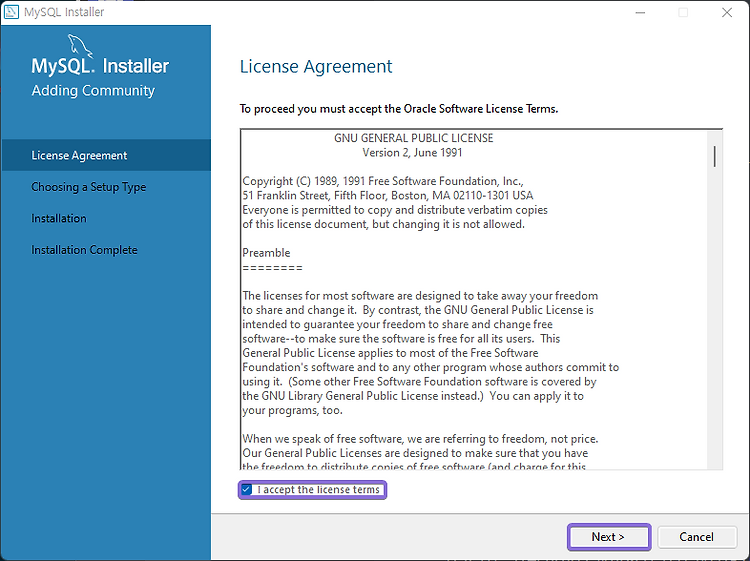Click the Version 2, June 1991 line

pyautogui.click(x=412, y=153)
